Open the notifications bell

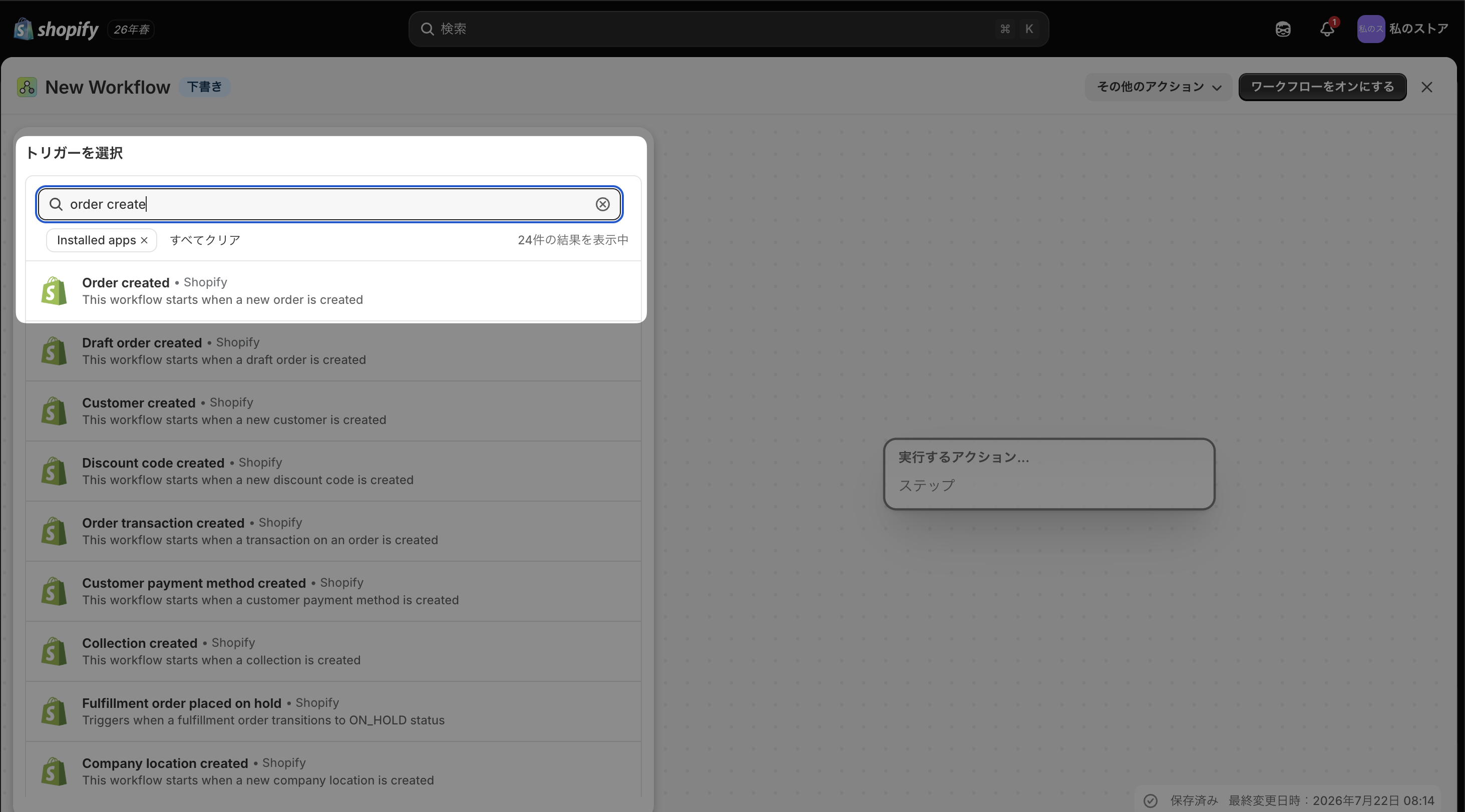click(x=1327, y=29)
